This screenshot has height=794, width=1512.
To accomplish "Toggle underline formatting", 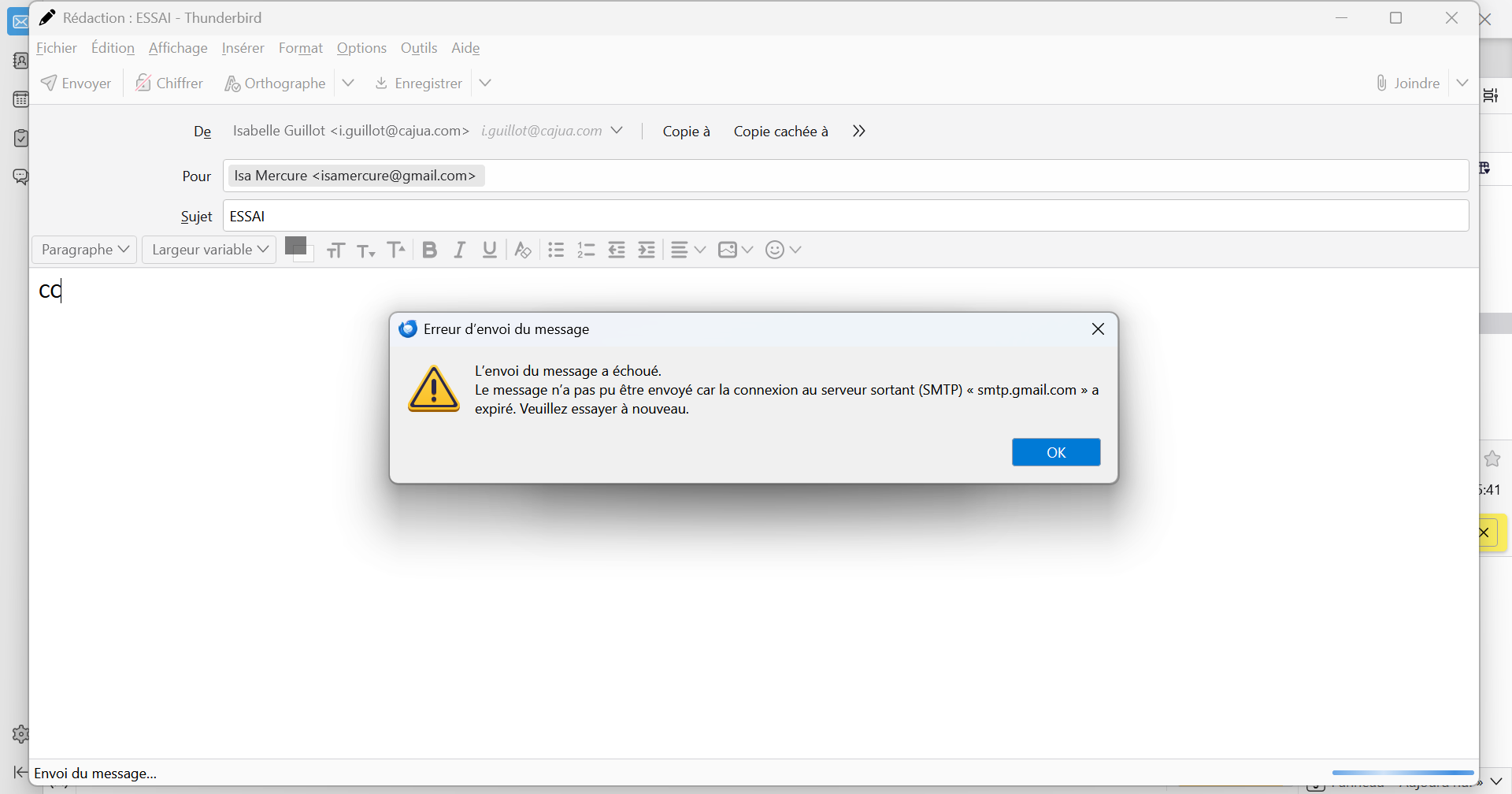I will 490,250.
